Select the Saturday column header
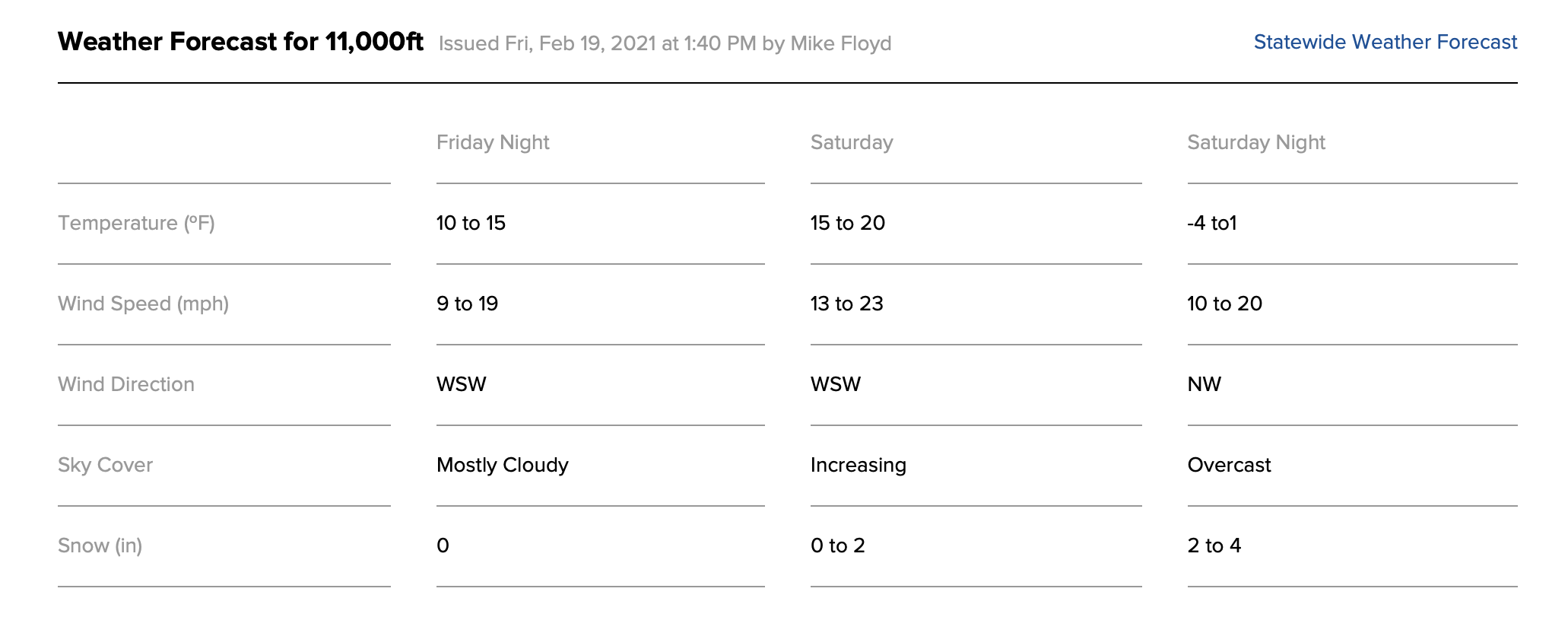 [x=852, y=142]
